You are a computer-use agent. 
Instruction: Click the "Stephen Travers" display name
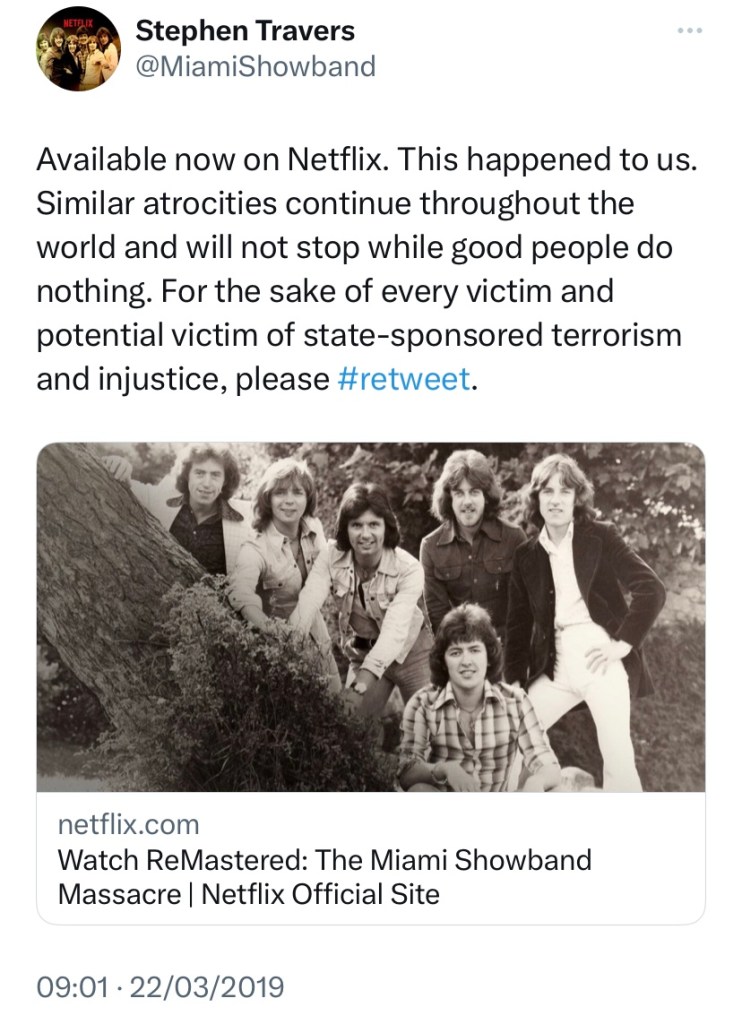[x=244, y=31]
